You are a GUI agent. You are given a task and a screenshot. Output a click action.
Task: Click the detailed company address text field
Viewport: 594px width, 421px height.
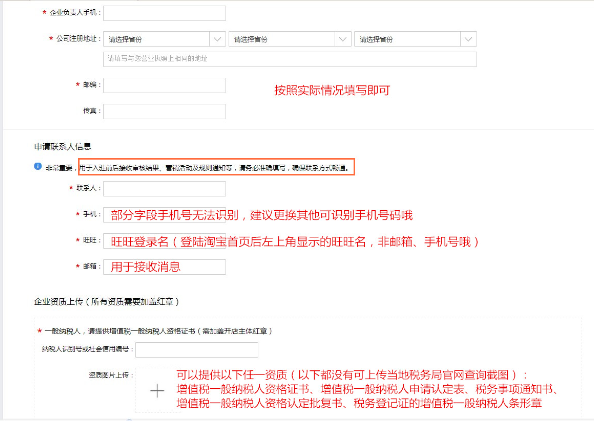coord(290,59)
